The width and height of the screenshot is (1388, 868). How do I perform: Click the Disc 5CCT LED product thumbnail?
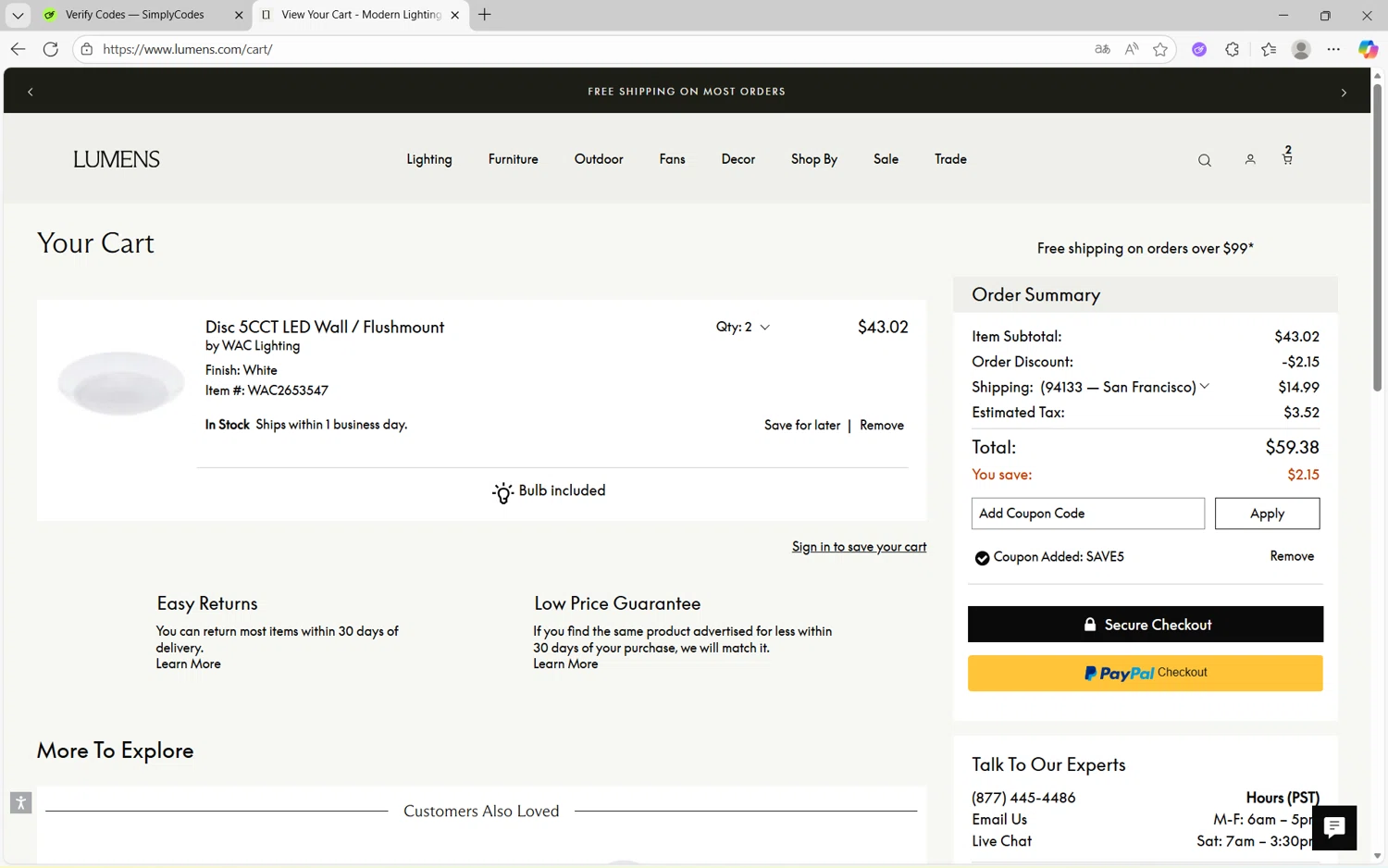(x=121, y=382)
